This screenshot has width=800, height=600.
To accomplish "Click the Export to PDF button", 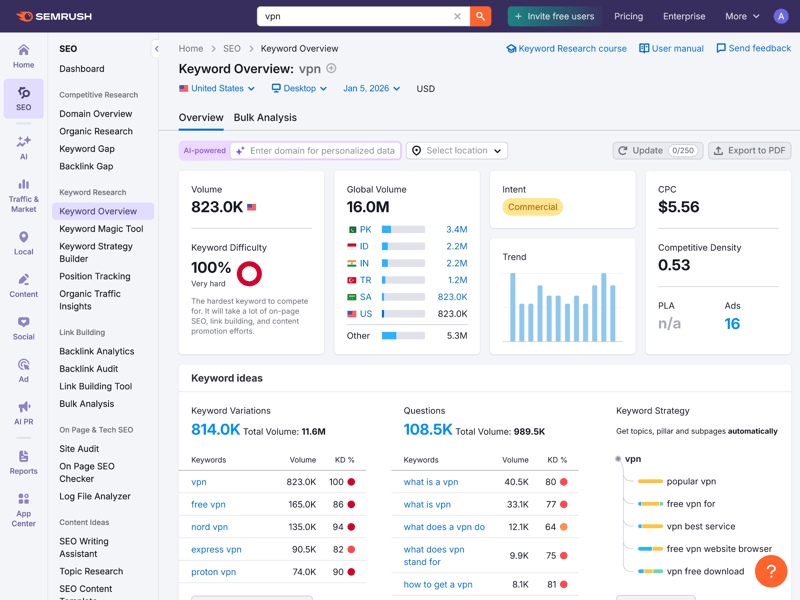I will click(750, 151).
